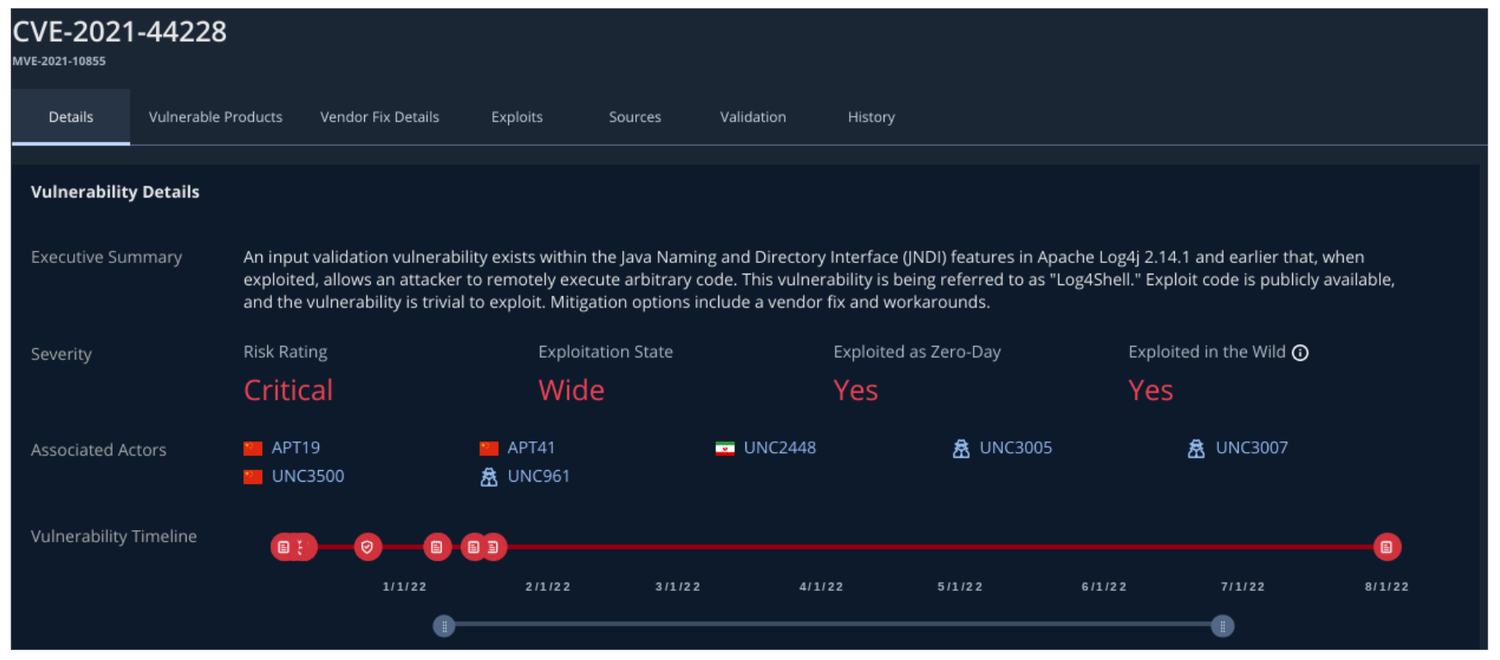Click the spy figure icon beside UNC3005
Image resolution: width=1500 pixels, height=660 pixels.
tap(961, 449)
